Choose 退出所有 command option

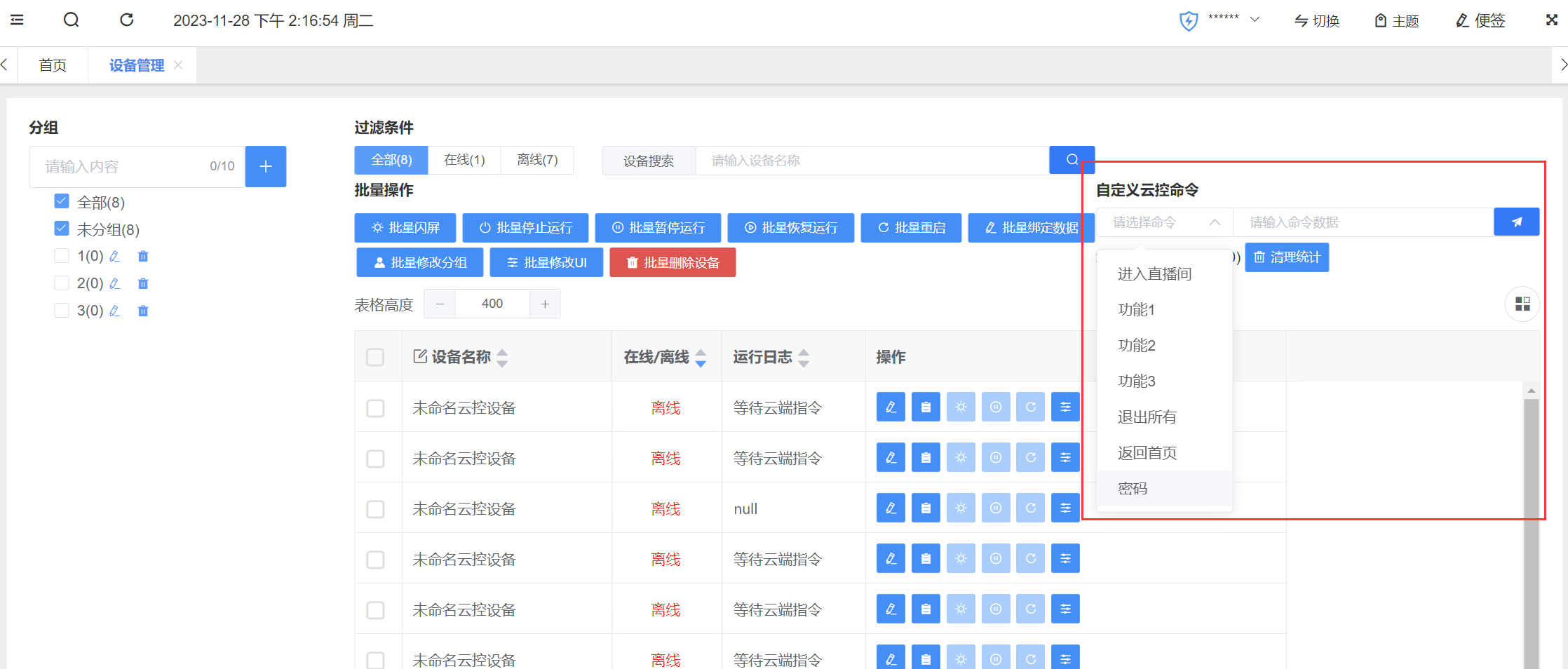click(1165, 417)
